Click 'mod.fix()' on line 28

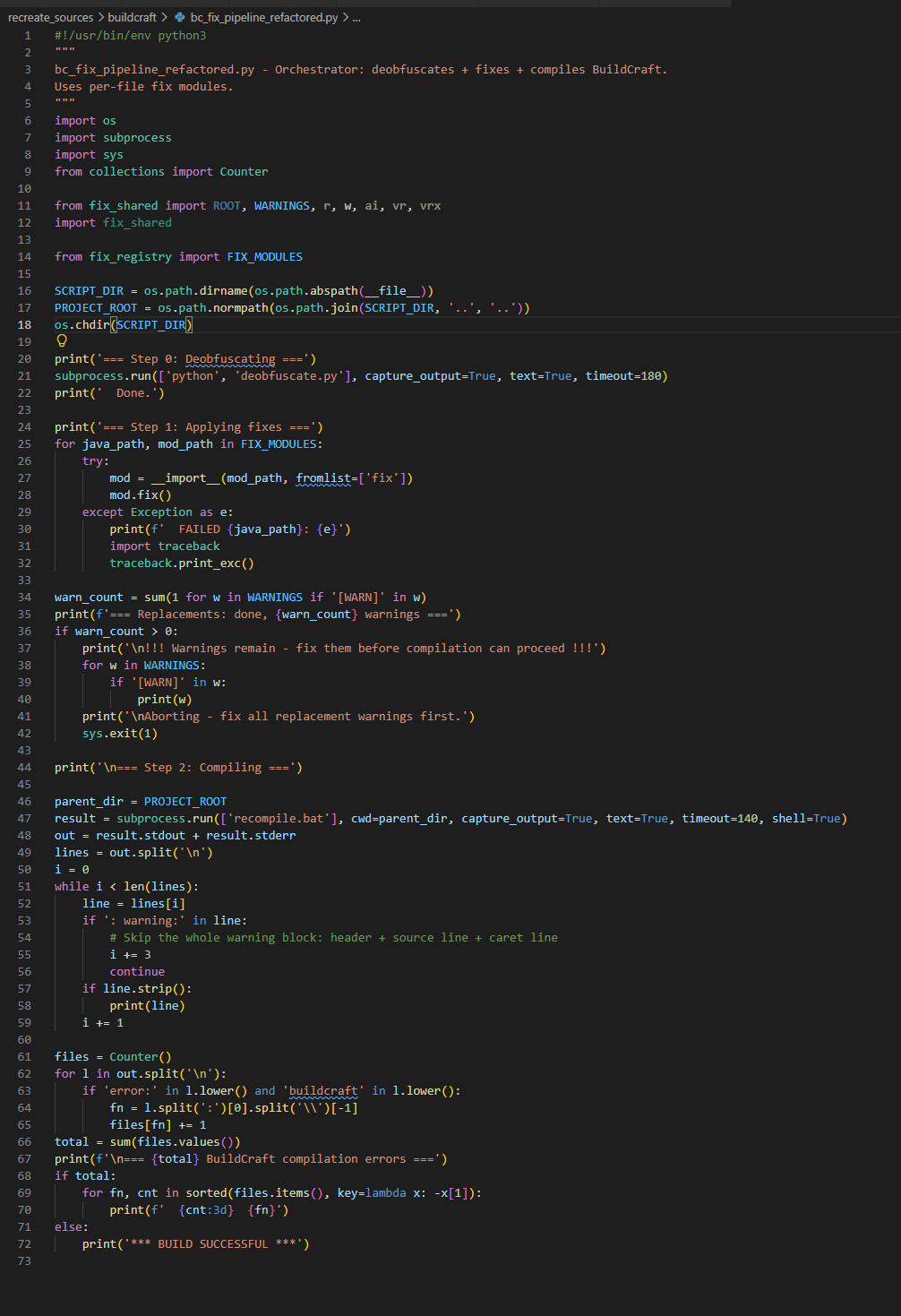[141, 495]
